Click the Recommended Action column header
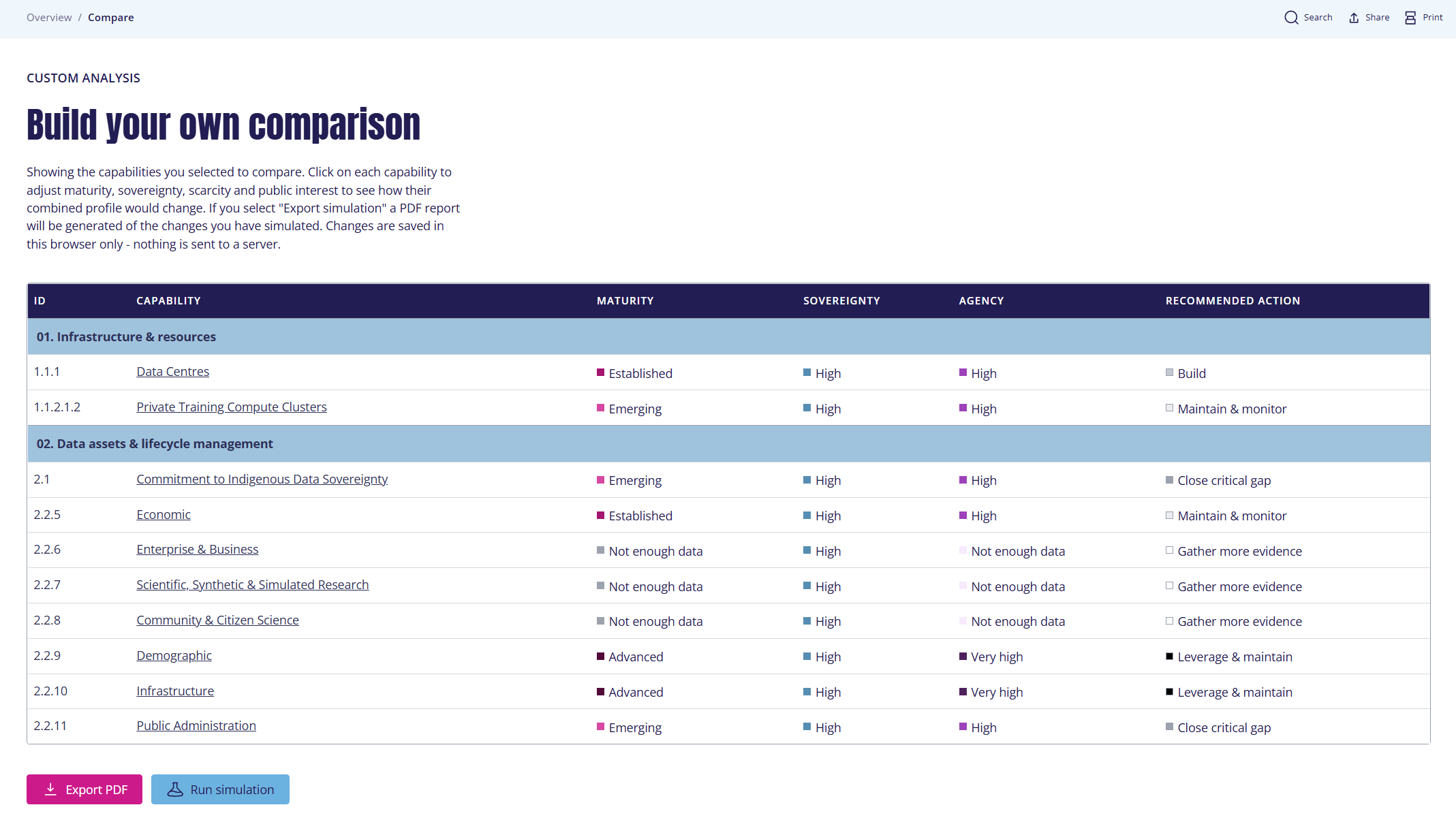 [1233, 300]
